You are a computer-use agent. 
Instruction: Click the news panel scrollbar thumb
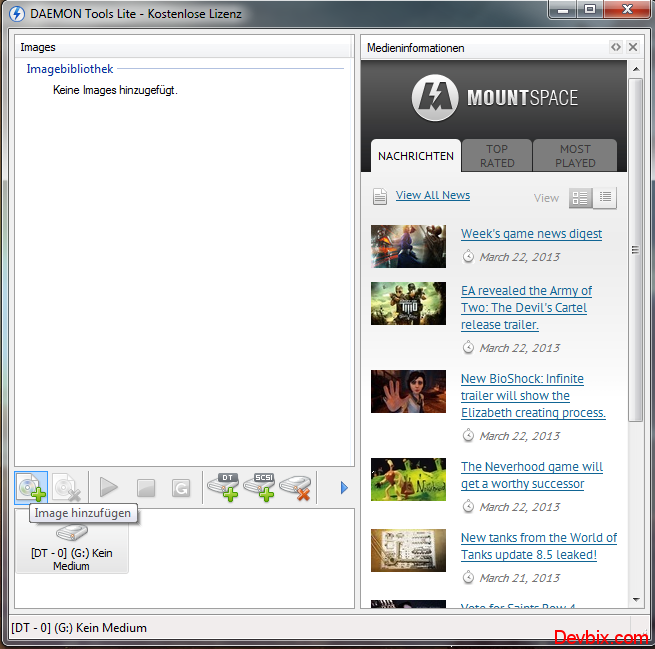coord(635,250)
